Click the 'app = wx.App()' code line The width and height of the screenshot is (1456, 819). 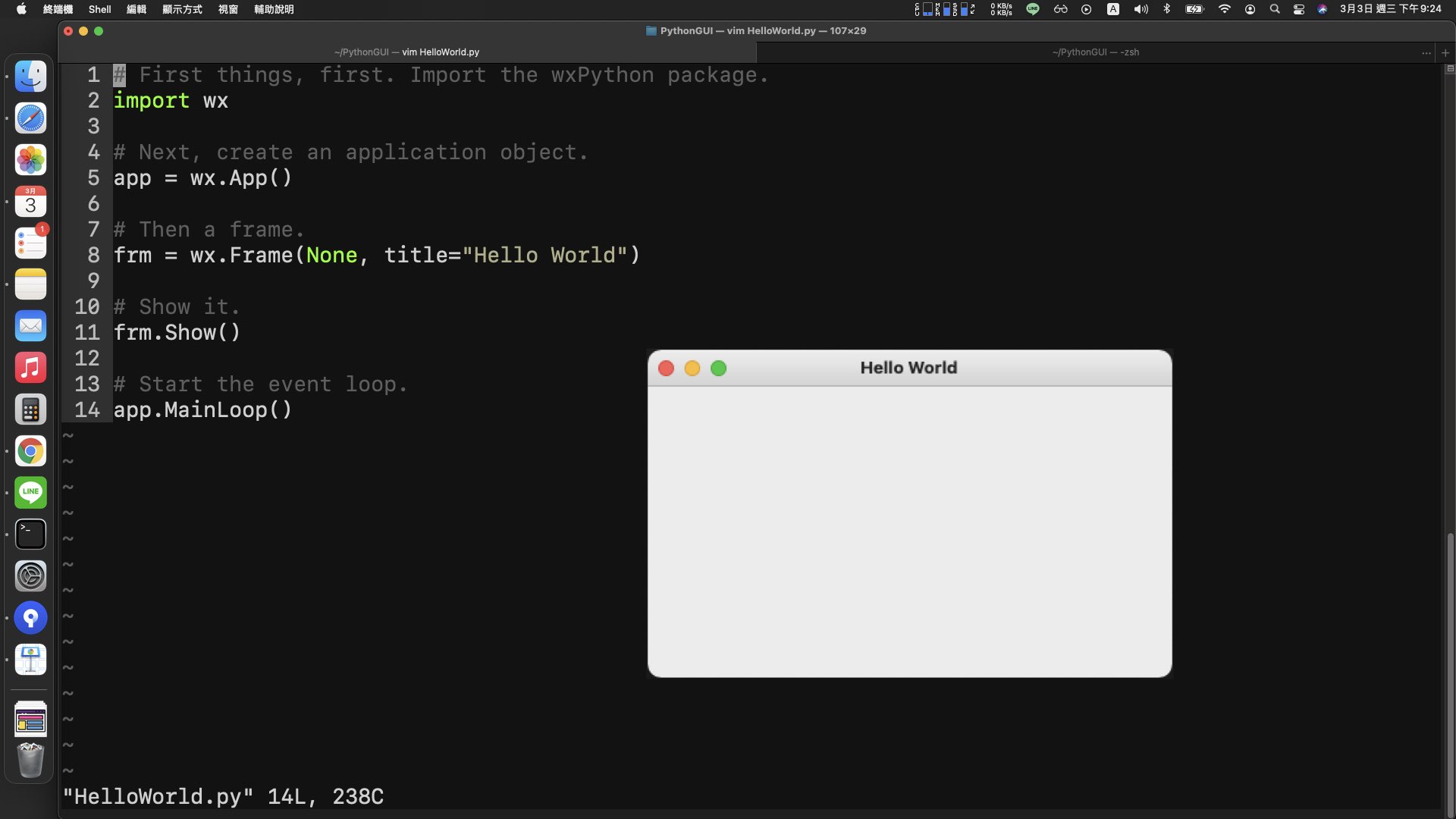(x=202, y=178)
